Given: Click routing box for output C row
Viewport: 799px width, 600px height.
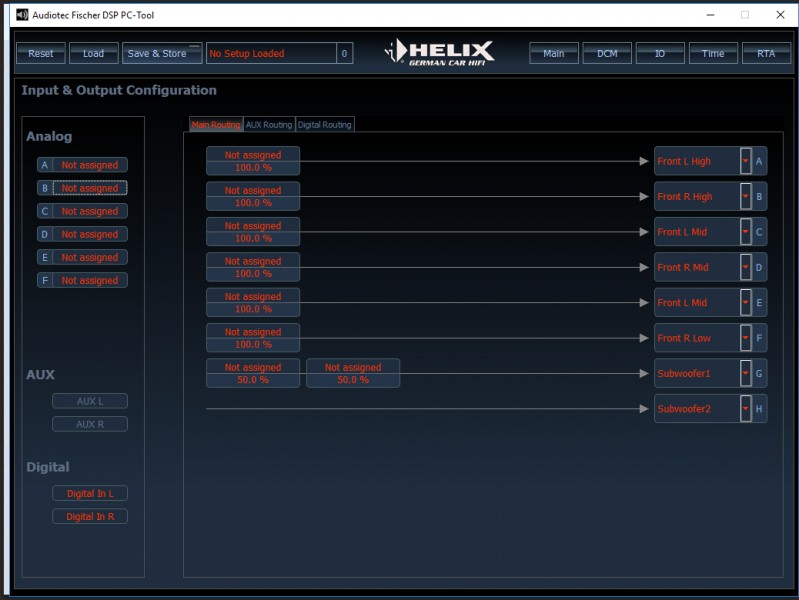Looking at the screenshot, I should [253, 232].
